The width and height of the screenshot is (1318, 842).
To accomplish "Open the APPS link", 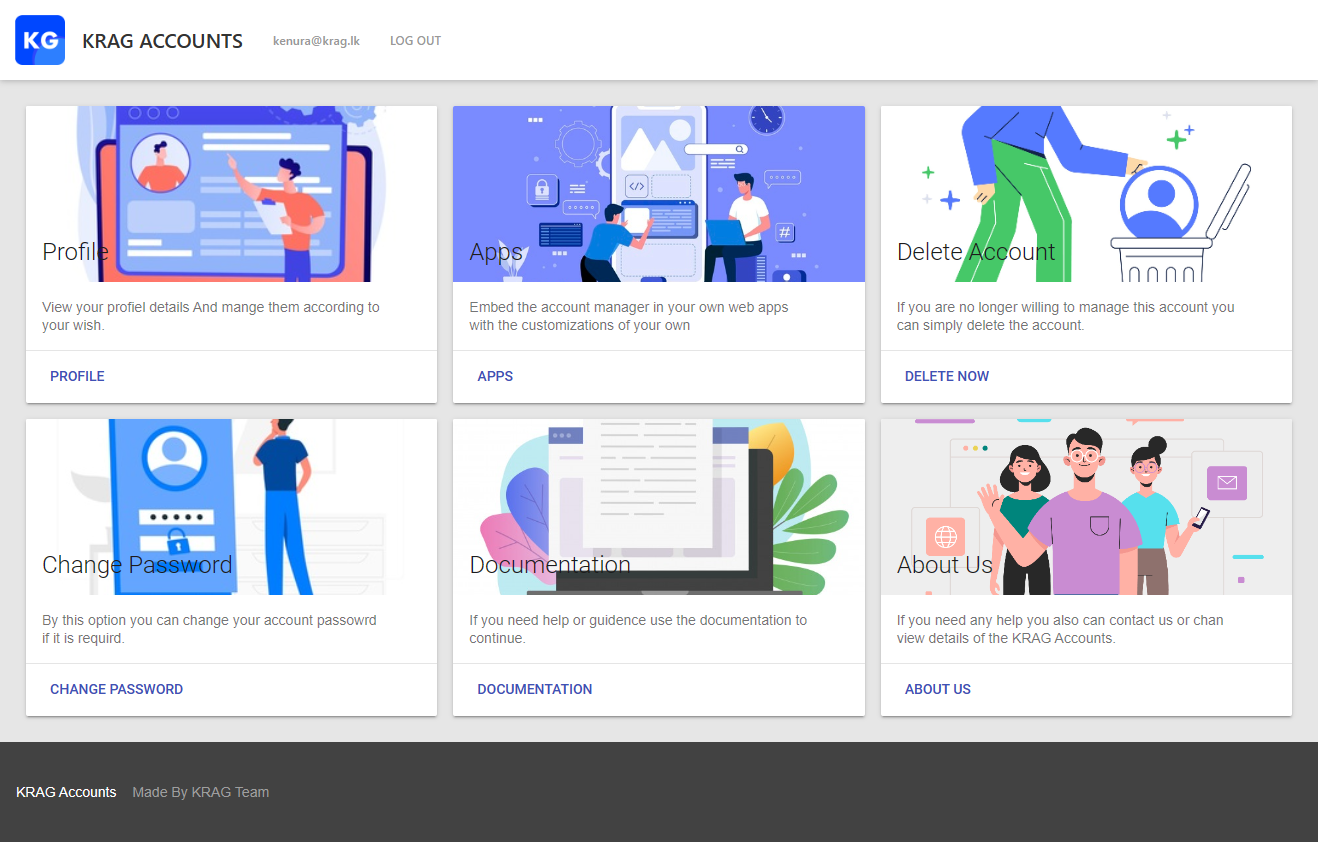I will coord(495,376).
